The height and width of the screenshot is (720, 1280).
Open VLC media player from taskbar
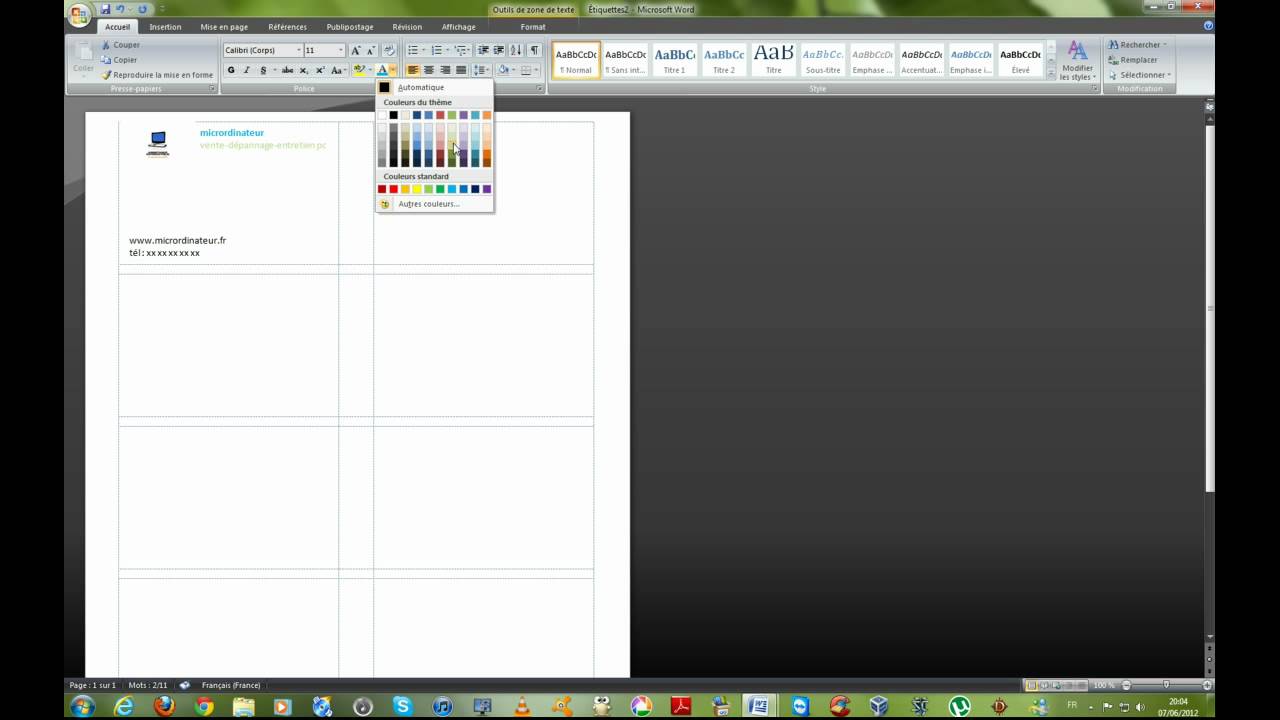point(522,706)
